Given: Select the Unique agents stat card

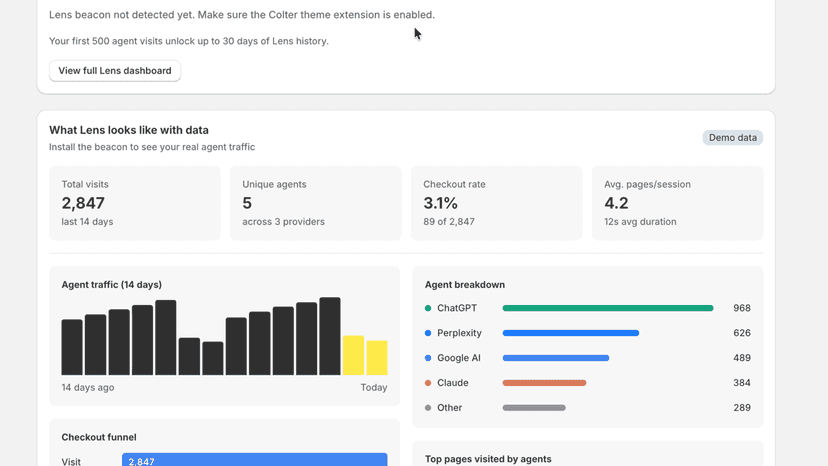Looking at the screenshot, I should click(x=316, y=203).
